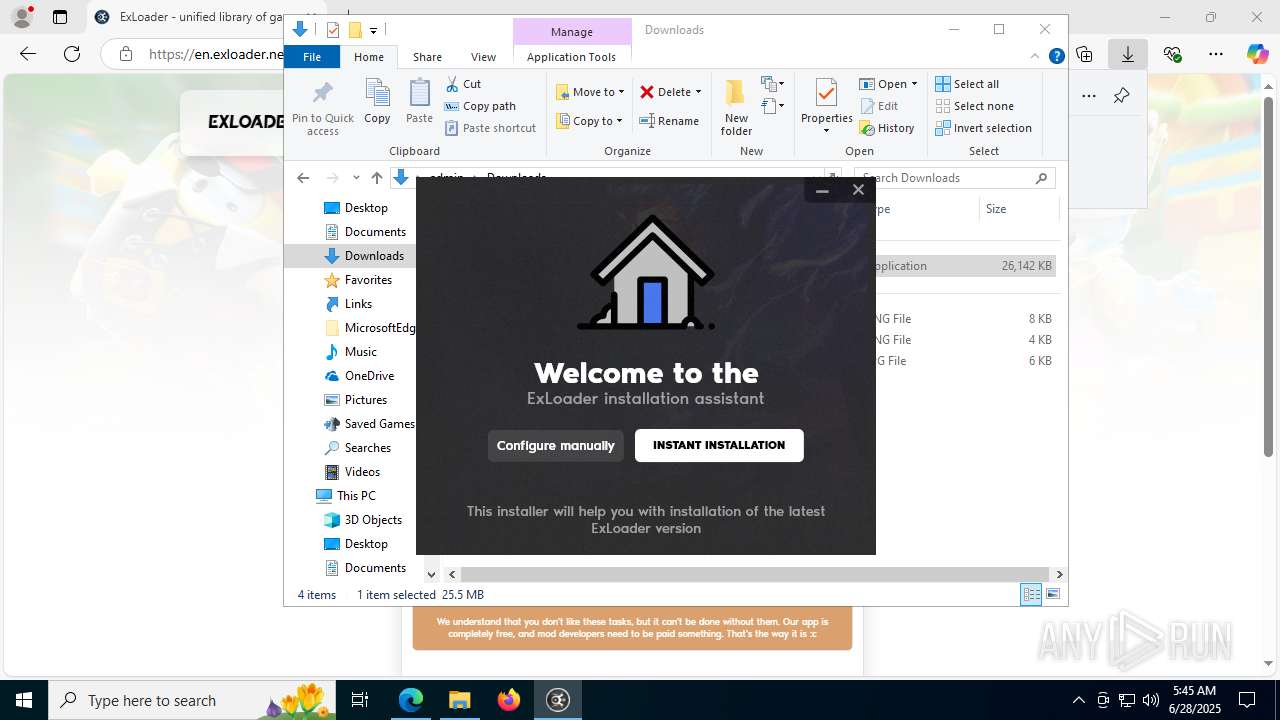Pin to Quick access in Explorer ribbon

pyautogui.click(x=323, y=109)
